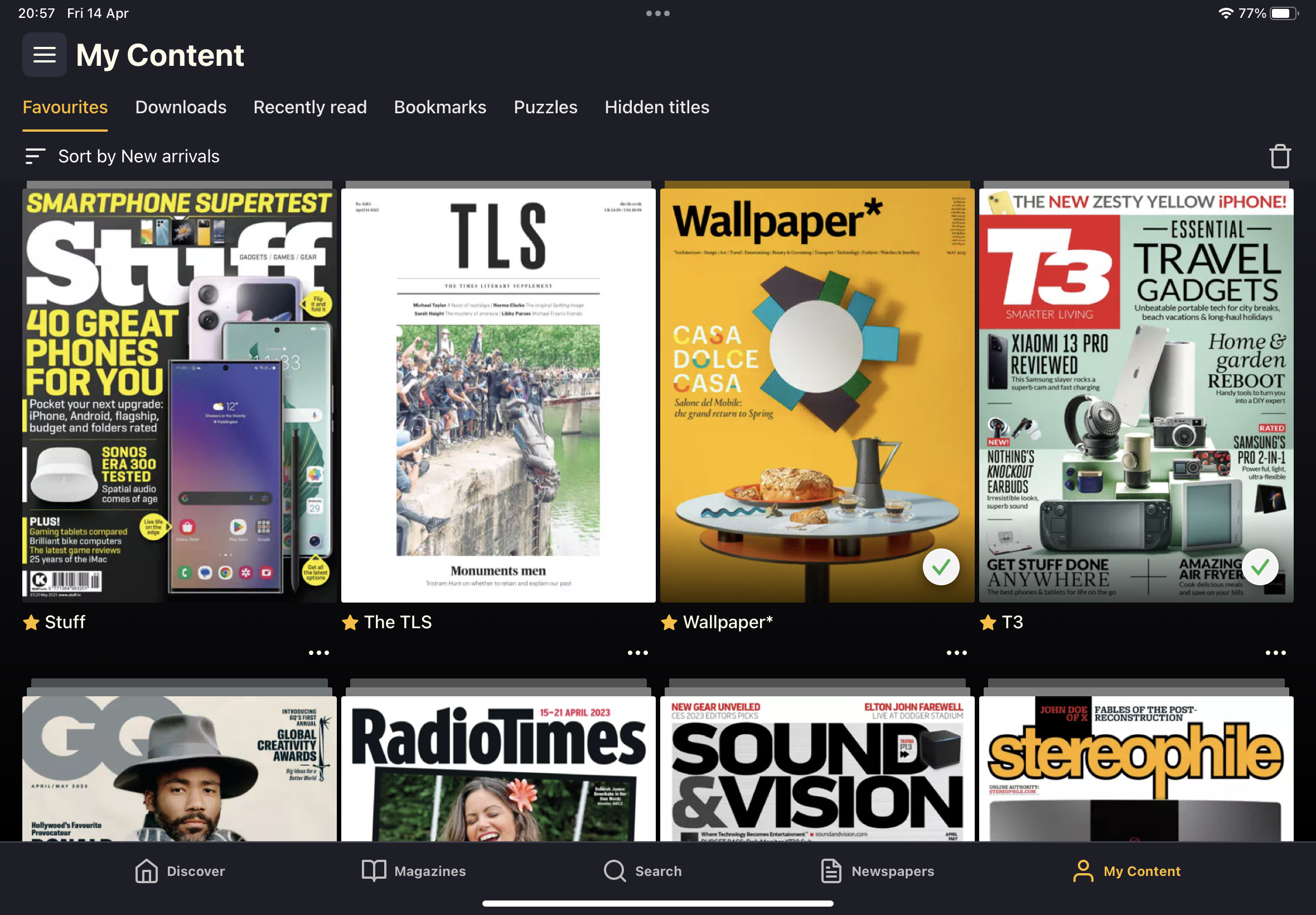Viewport: 1316px width, 915px height.
Task: Toggle the Wallpaper* favourite star
Action: (x=669, y=622)
